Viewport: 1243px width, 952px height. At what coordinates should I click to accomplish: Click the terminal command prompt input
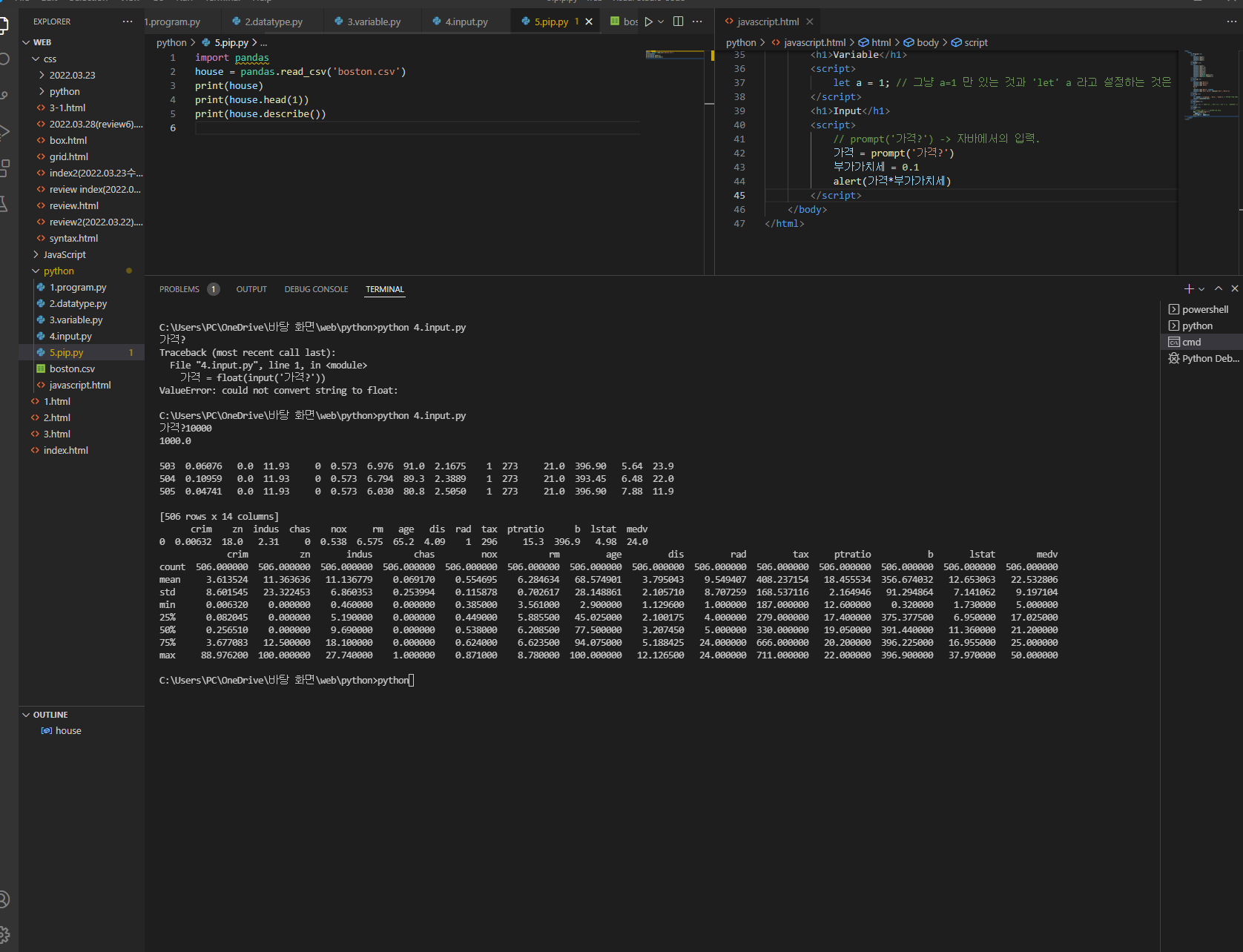(411, 680)
